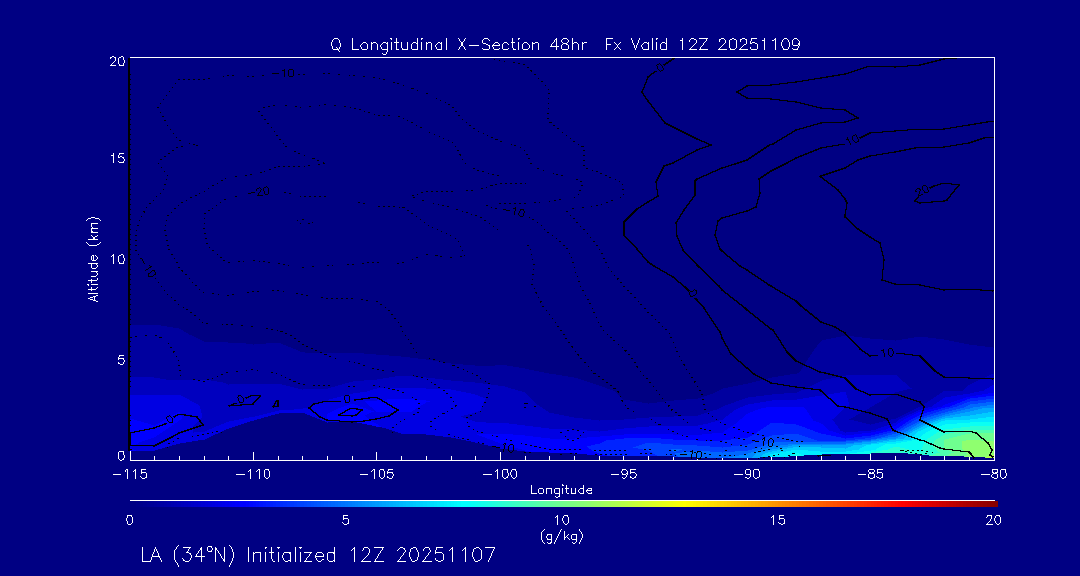This screenshot has width=1080, height=576.
Task: Click the altitude axis tick label 10
Action: 117,259
